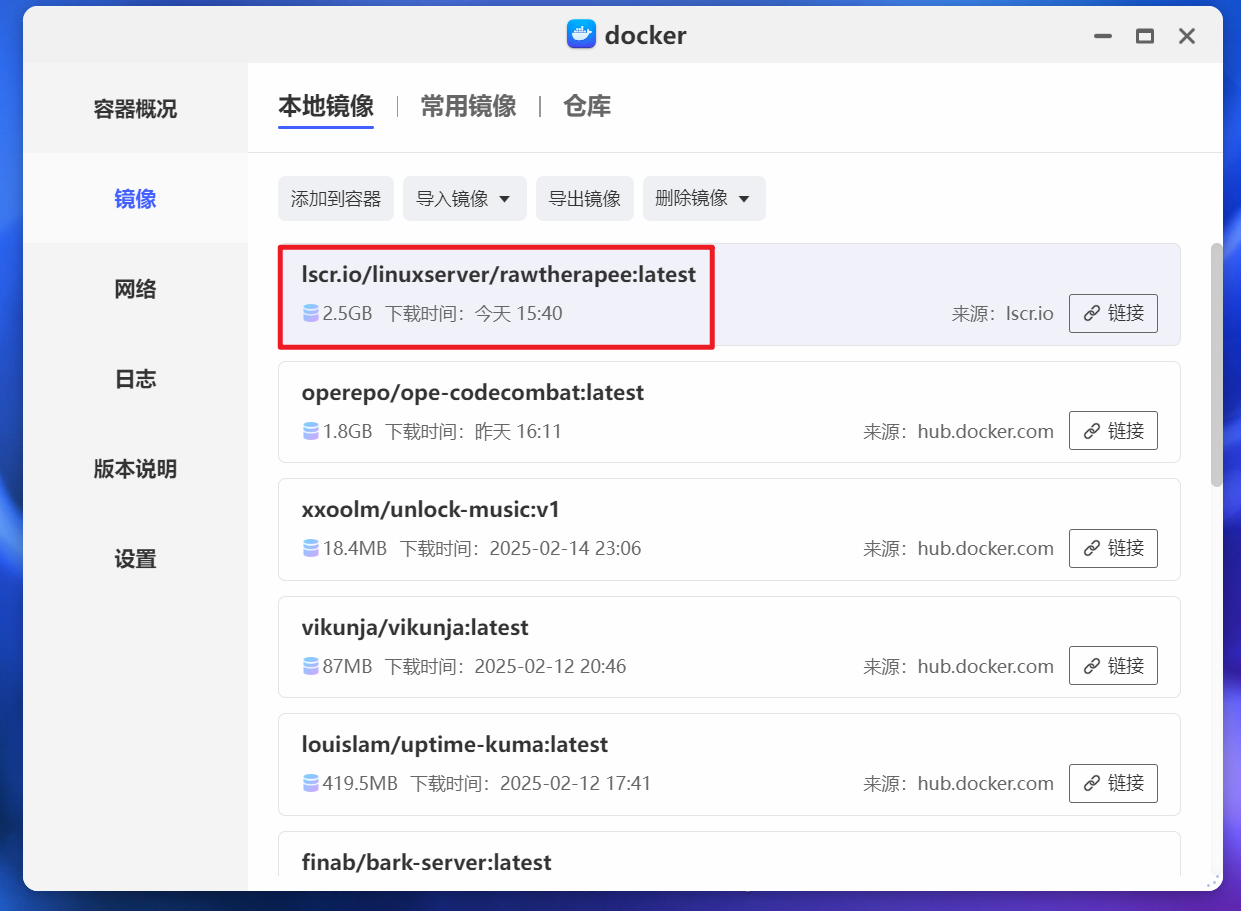This screenshot has height=911, width=1241.
Task: Click 下载时间: 昨天 16:11 text
Action: (474, 432)
